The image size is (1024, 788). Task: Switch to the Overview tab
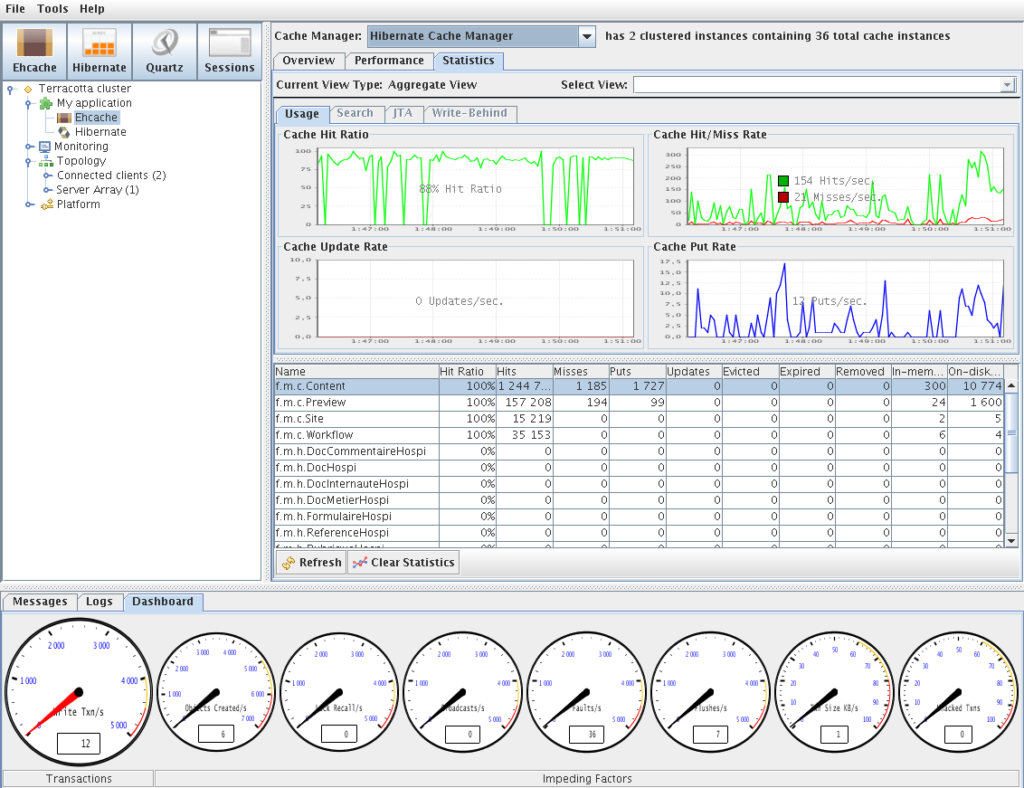tap(308, 61)
